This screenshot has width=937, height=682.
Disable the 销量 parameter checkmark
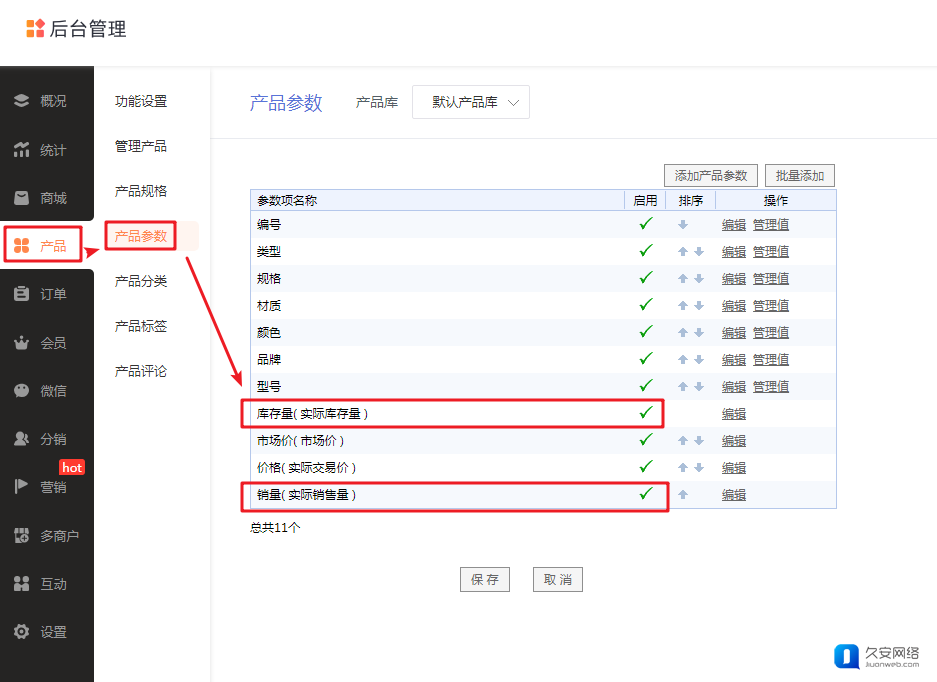coord(646,493)
